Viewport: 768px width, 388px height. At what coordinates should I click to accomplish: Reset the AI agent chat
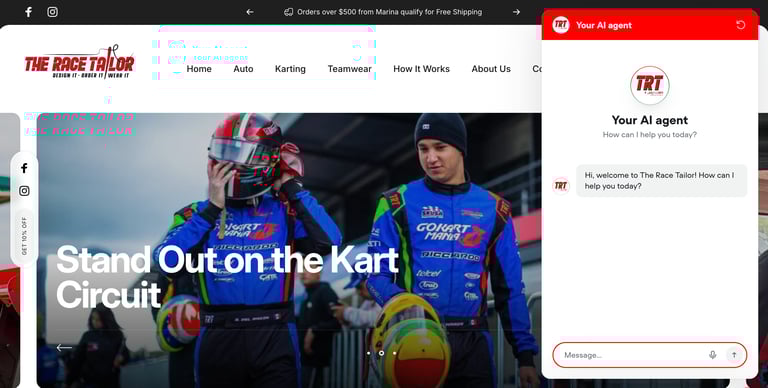point(741,25)
